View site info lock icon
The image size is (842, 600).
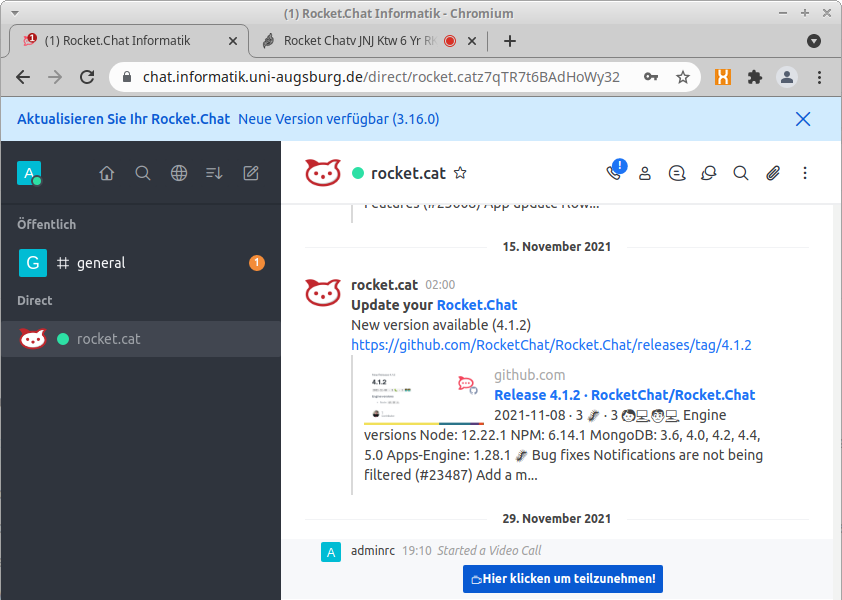(127, 77)
